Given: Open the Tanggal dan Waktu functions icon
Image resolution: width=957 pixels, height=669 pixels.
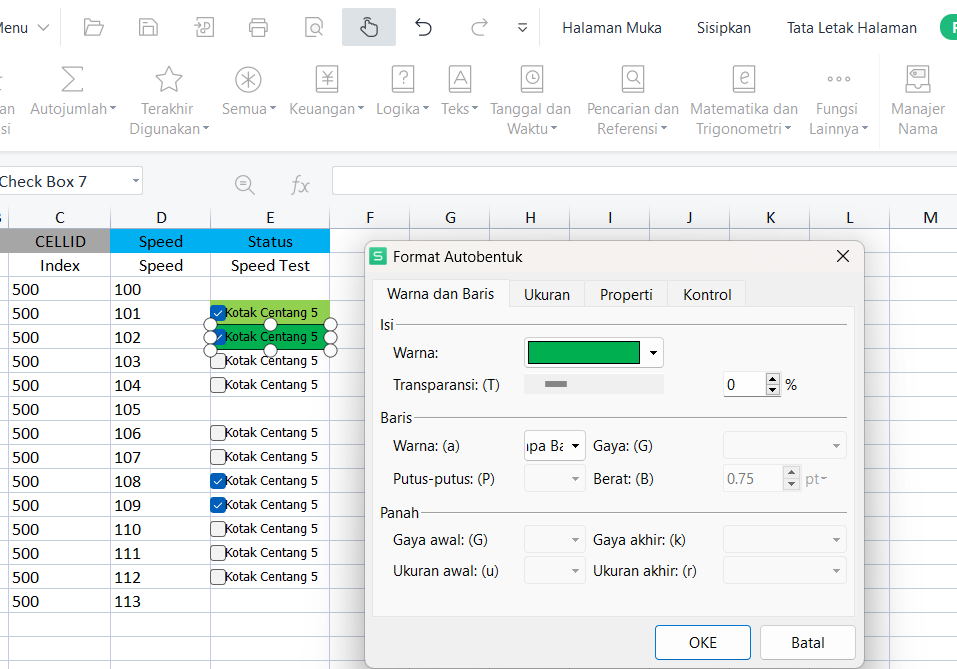Looking at the screenshot, I should [x=531, y=80].
